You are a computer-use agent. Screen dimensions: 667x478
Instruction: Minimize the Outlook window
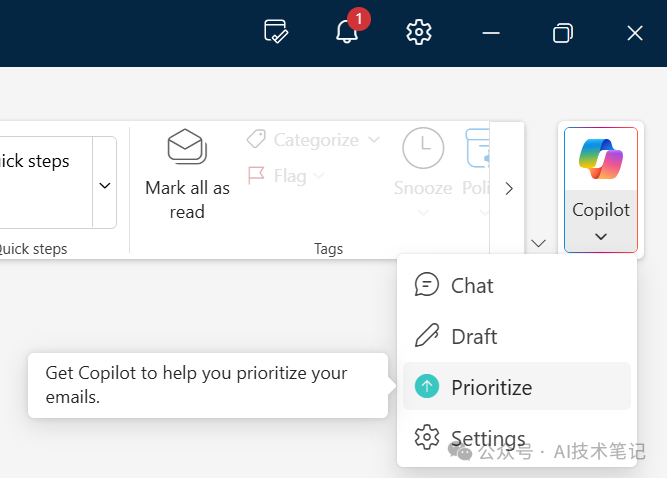pyautogui.click(x=490, y=33)
